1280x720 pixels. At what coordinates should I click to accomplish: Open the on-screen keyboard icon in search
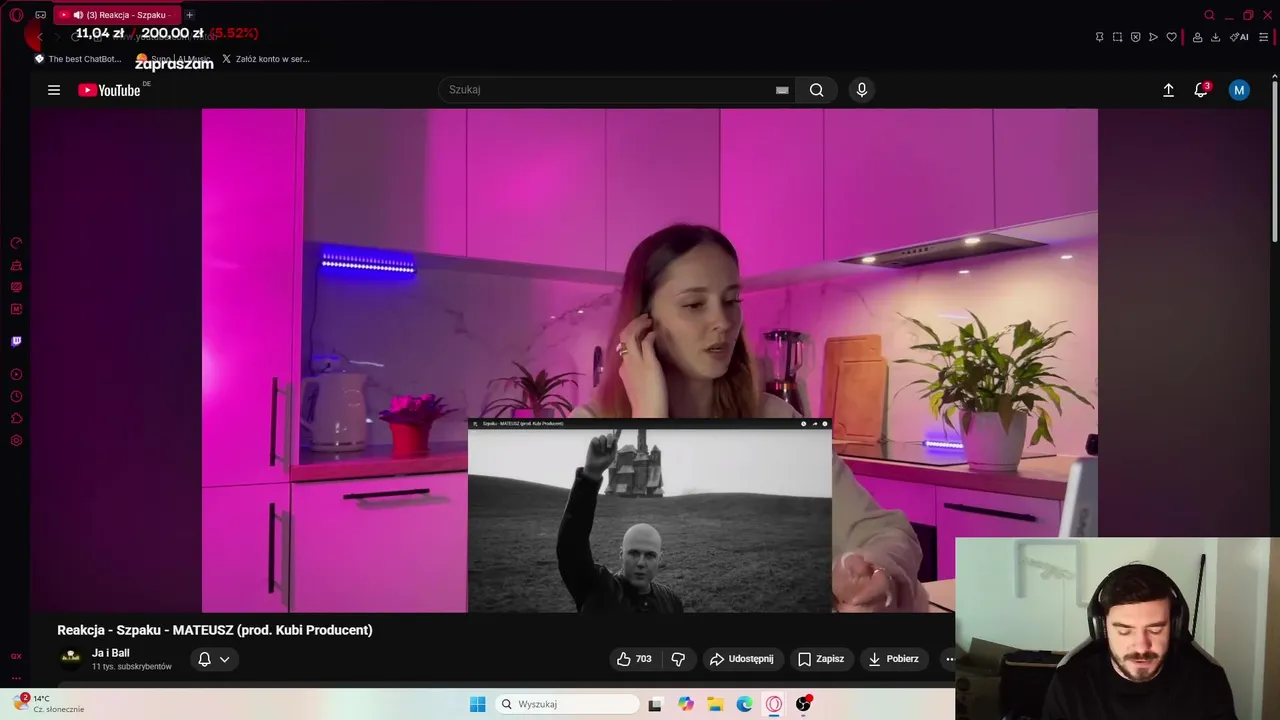click(782, 90)
